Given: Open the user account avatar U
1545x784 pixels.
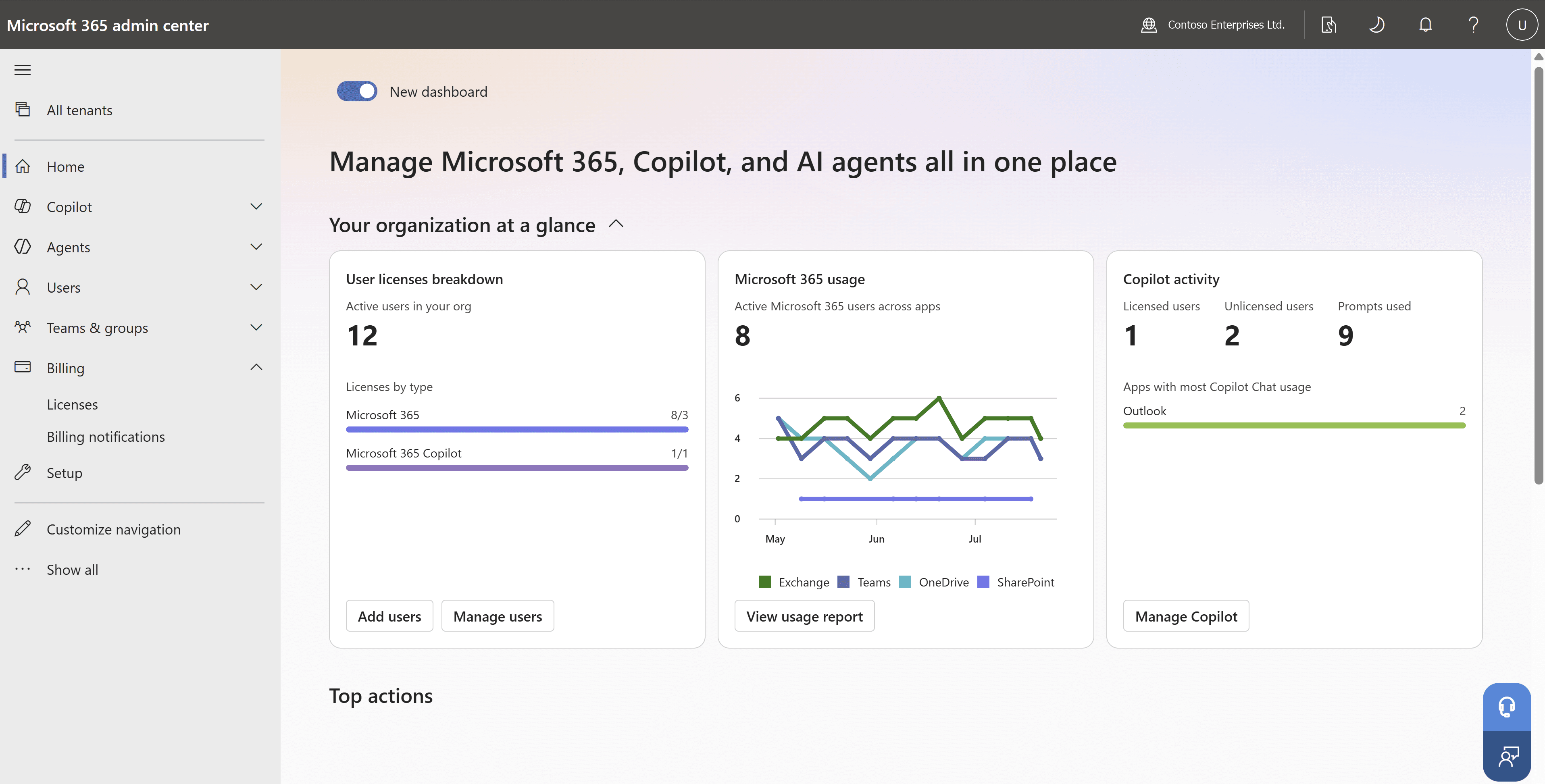Looking at the screenshot, I should pos(1522,25).
